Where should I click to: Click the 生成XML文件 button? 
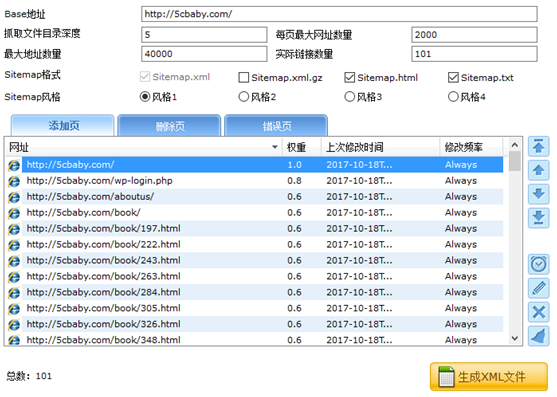[x=489, y=377]
